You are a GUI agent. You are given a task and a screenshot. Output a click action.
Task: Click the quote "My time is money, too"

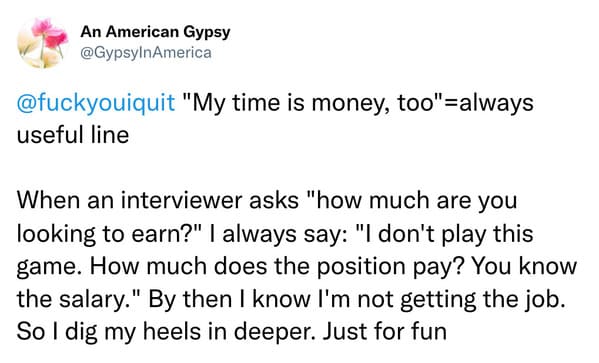tap(312, 103)
